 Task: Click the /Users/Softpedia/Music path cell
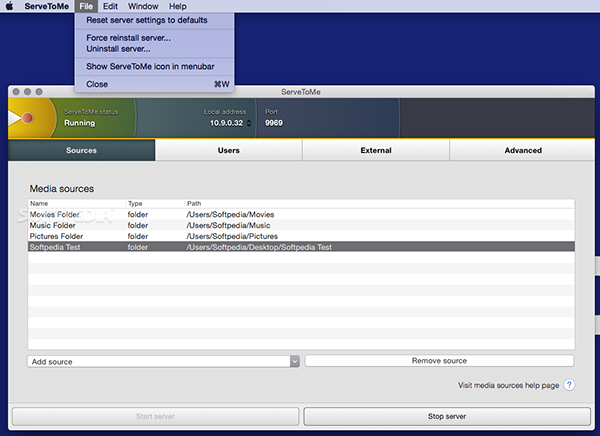(x=228, y=225)
